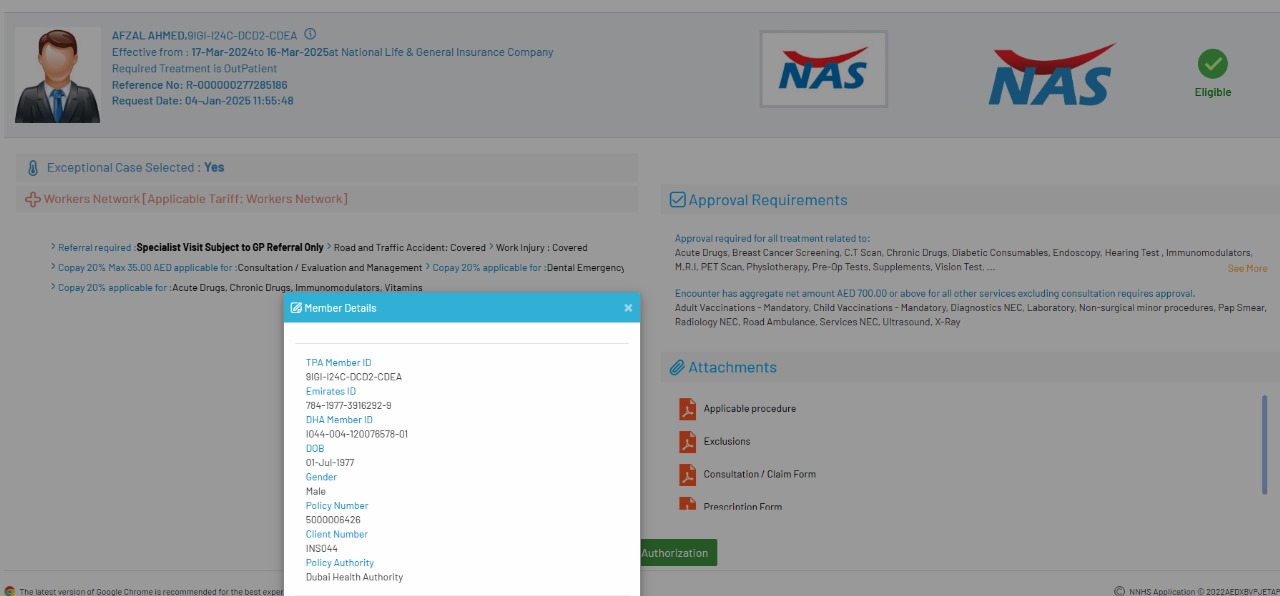Click the Emirates ID label
Image resolution: width=1280 pixels, height=596 pixels.
pyautogui.click(x=331, y=392)
